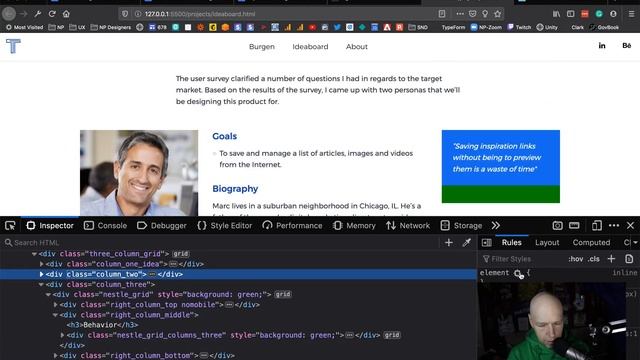Take a screenshot with camera icon
Image resolution: width=640 pixels, height=360 pixels.
[x=557, y=225]
